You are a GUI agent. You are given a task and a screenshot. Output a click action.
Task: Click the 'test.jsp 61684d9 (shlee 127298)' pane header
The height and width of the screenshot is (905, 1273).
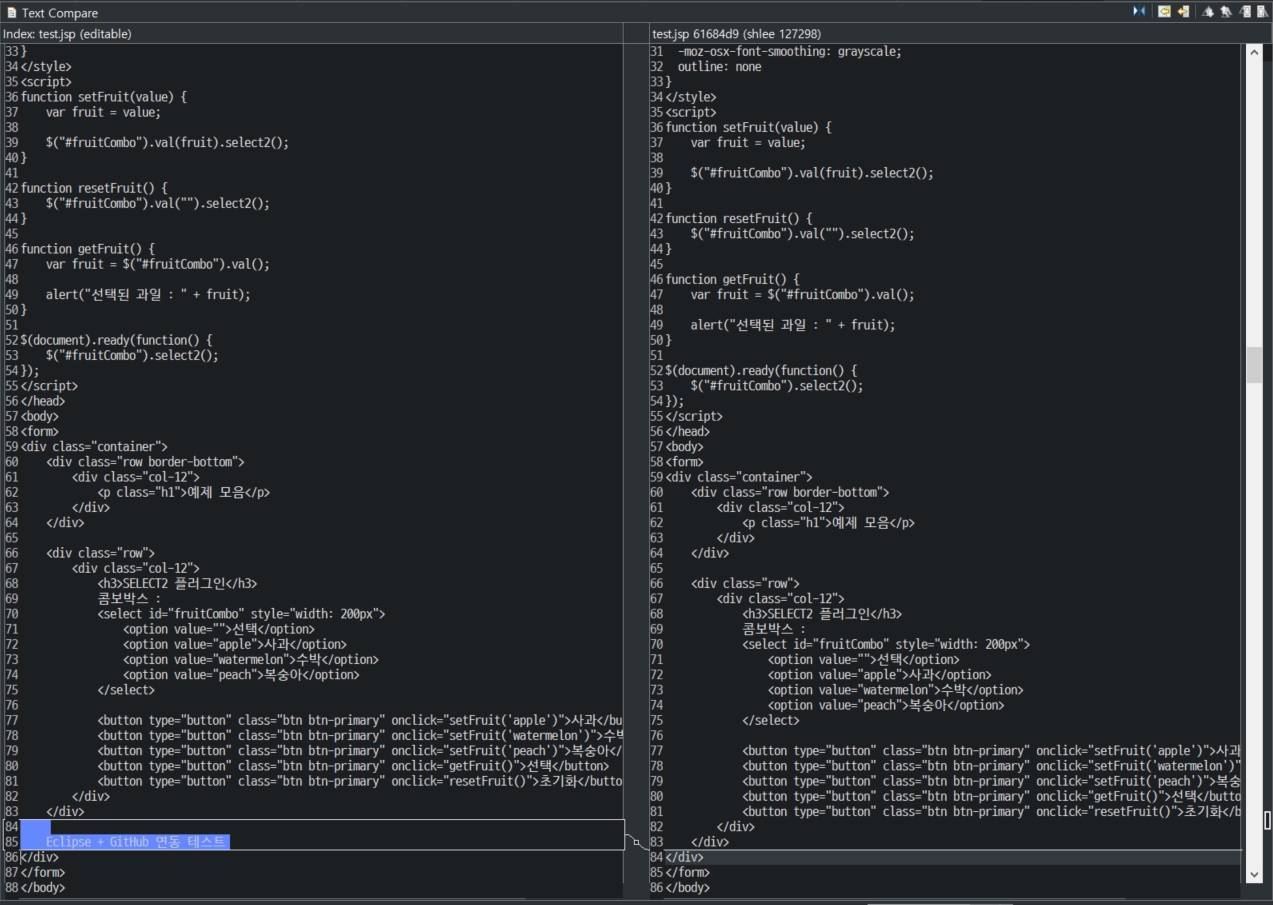[736, 34]
